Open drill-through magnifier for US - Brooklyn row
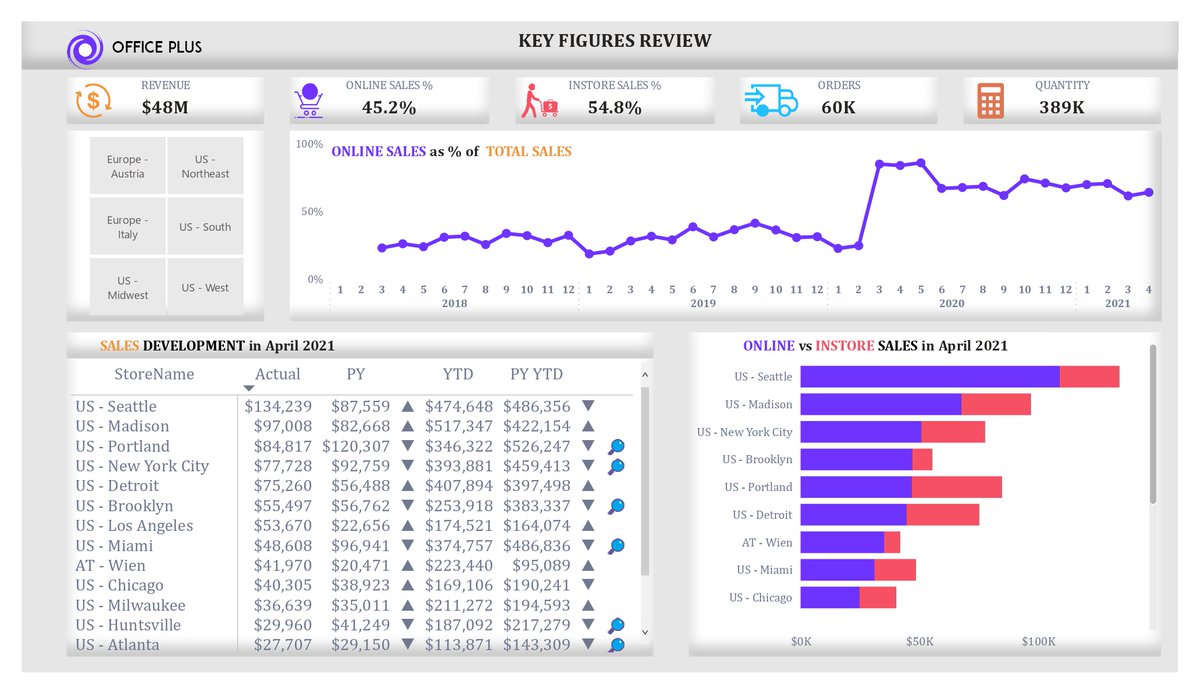Screen dimensions: 1200x694 (x=617, y=506)
